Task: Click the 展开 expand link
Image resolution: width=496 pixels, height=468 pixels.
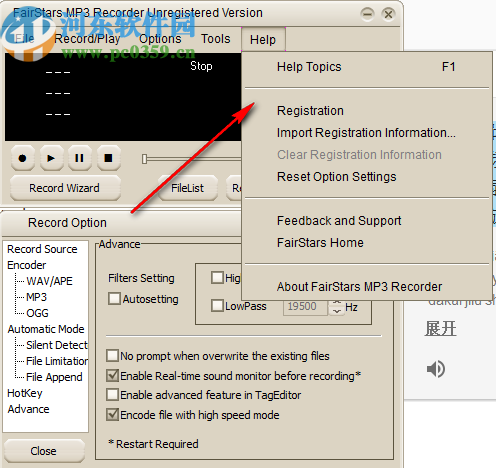Action: pos(440,329)
